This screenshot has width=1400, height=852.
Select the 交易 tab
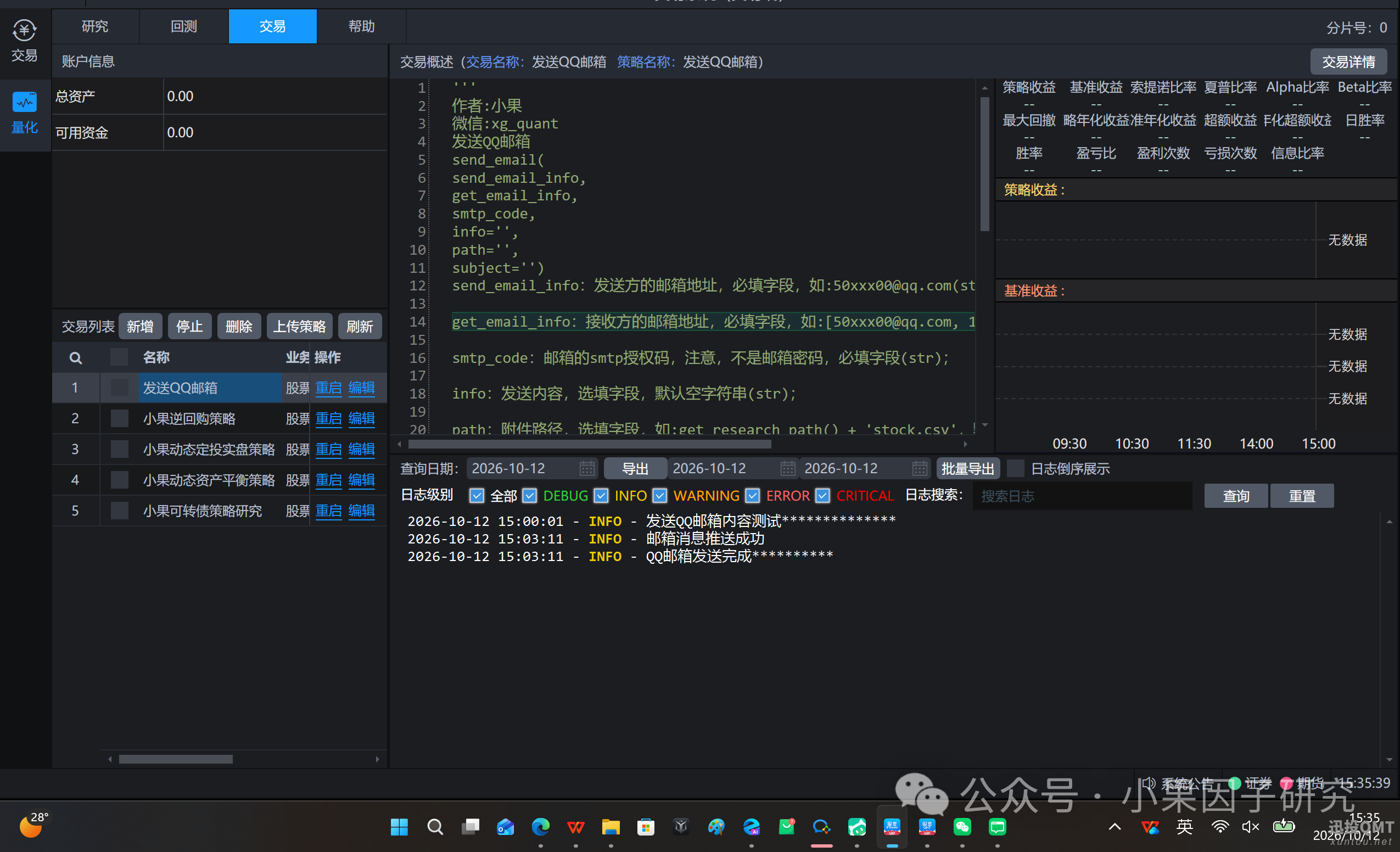(x=273, y=26)
